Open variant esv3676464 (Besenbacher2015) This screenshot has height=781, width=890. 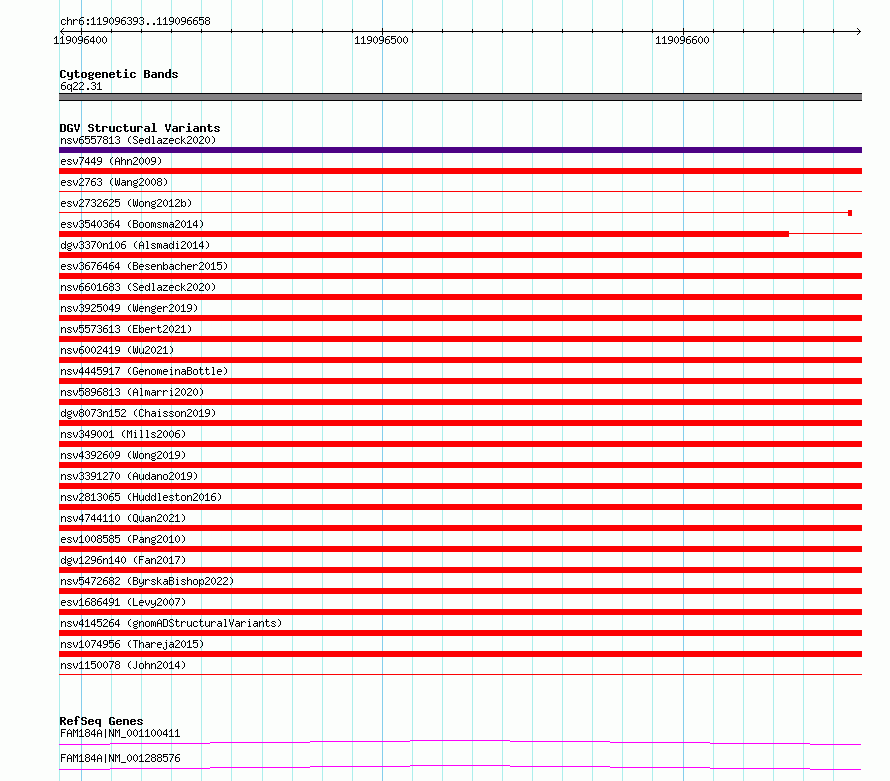pos(144,266)
